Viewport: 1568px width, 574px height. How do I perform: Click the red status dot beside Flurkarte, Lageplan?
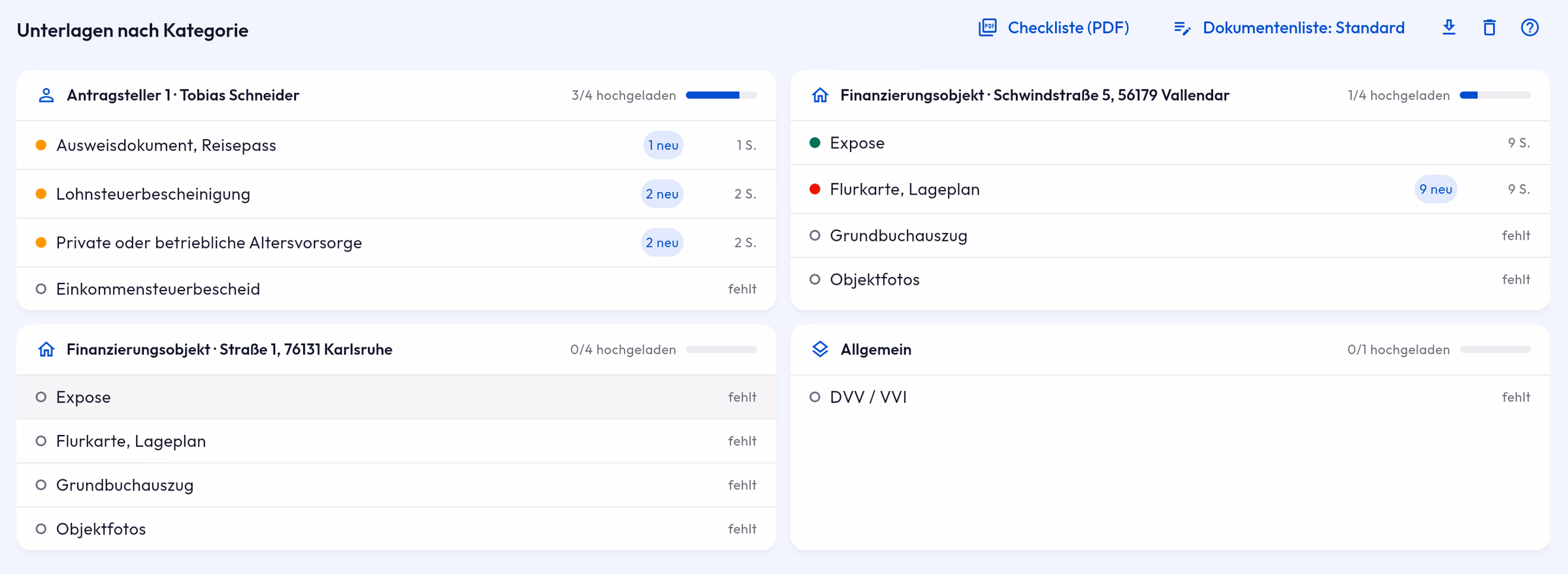(815, 189)
